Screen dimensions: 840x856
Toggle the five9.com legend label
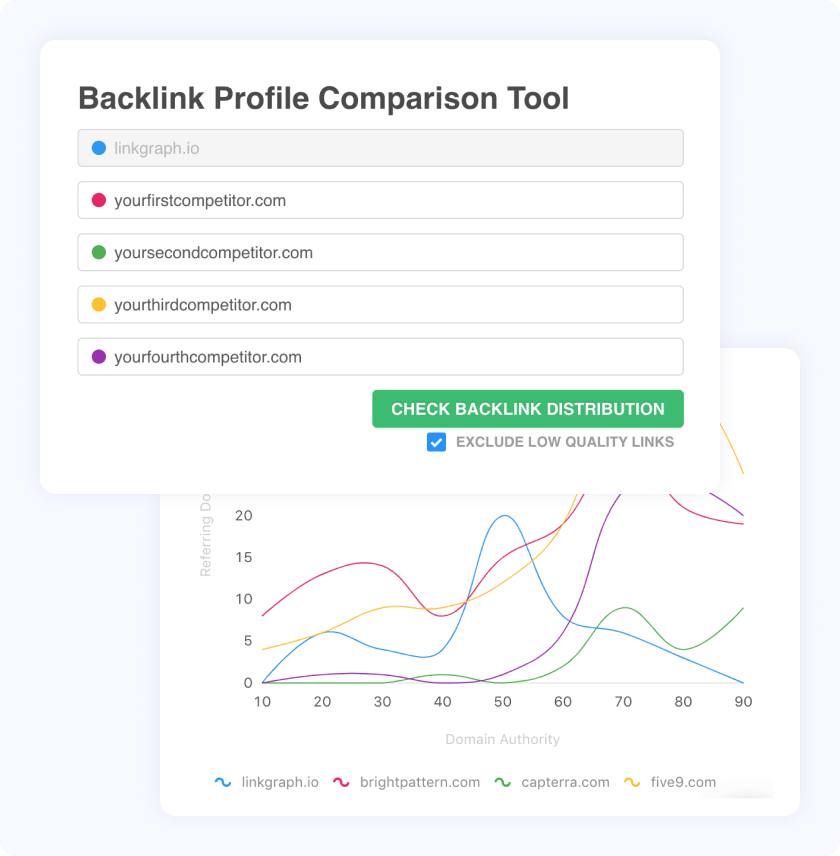click(683, 782)
